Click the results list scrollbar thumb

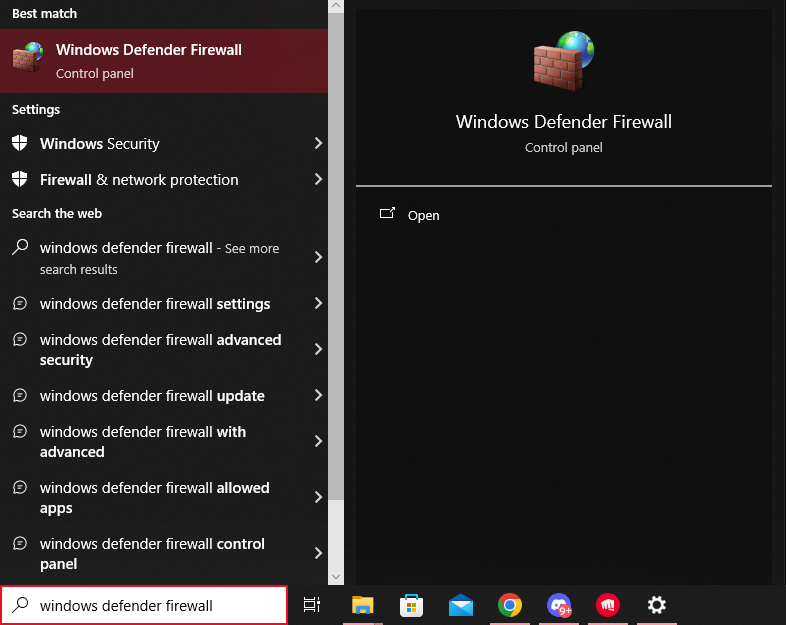(336, 256)
